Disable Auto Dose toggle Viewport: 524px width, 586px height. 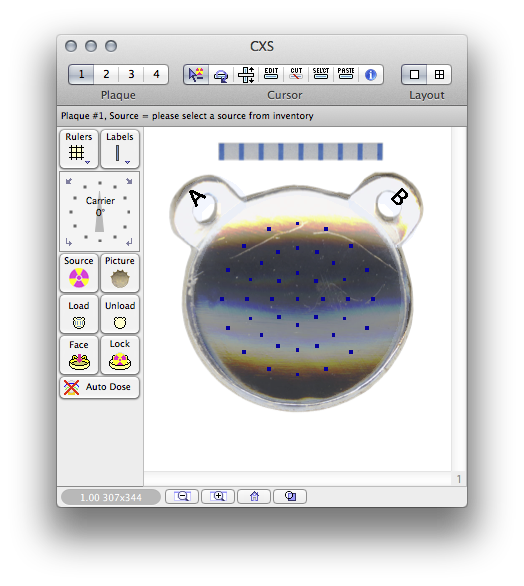click(99, 387)
